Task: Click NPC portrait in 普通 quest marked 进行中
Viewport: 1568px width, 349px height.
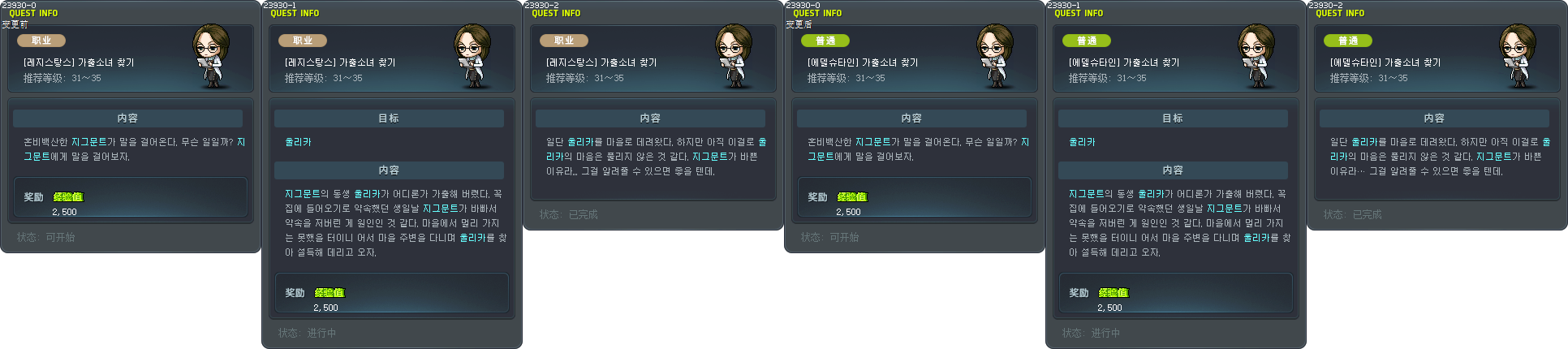Action: [1258, 57]
